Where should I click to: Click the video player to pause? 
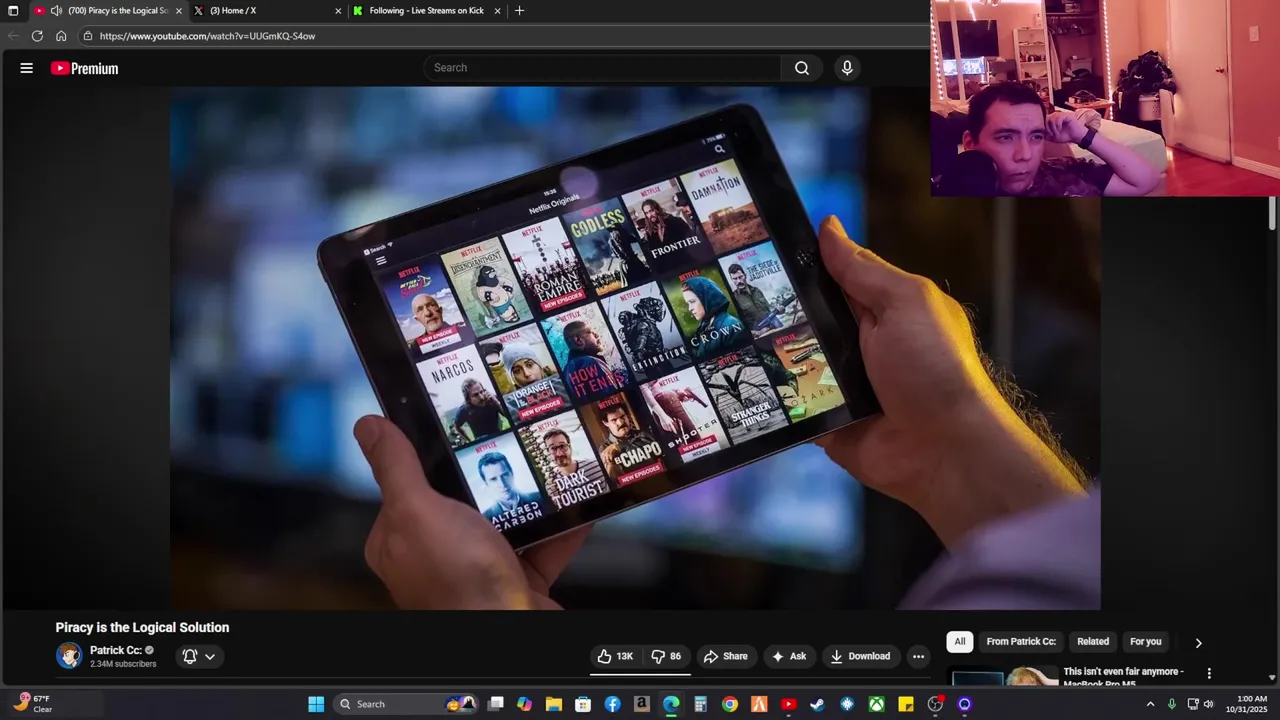(635, 348)
